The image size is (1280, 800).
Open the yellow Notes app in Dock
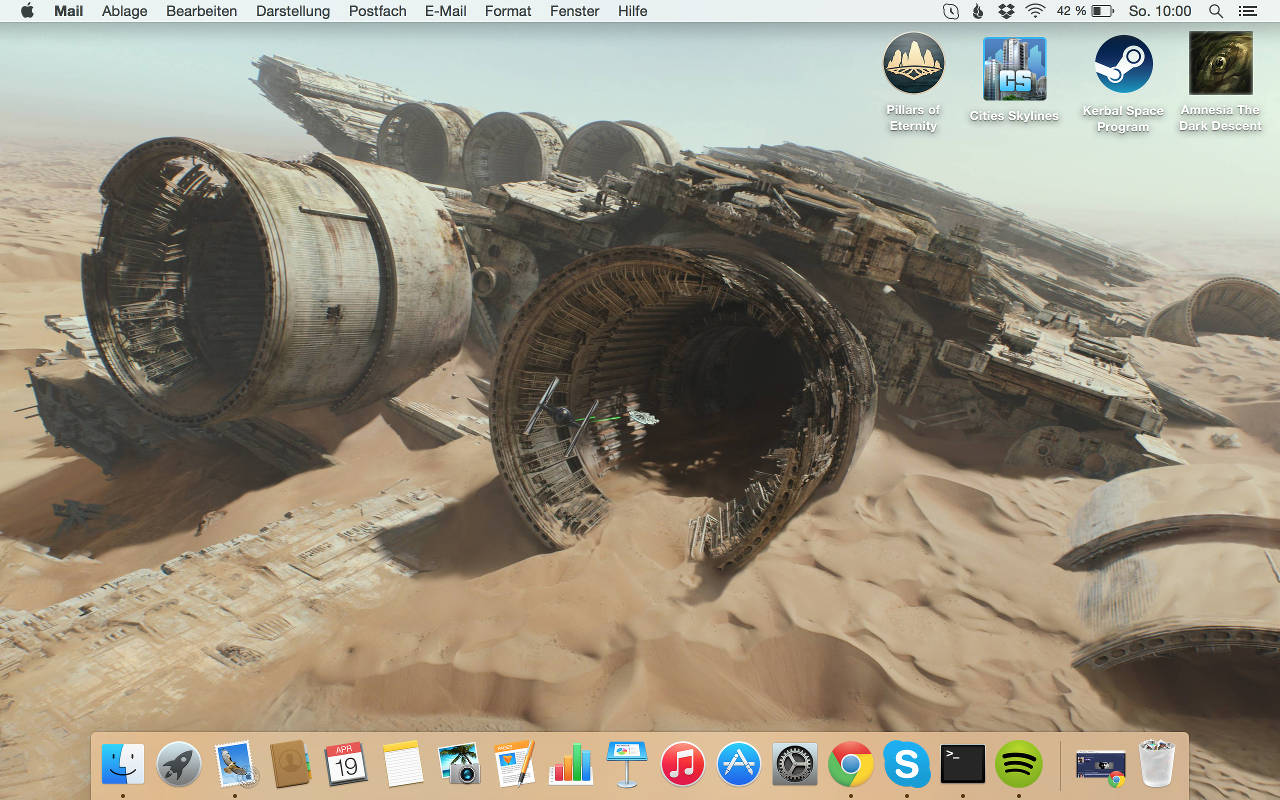click(403, 765)
